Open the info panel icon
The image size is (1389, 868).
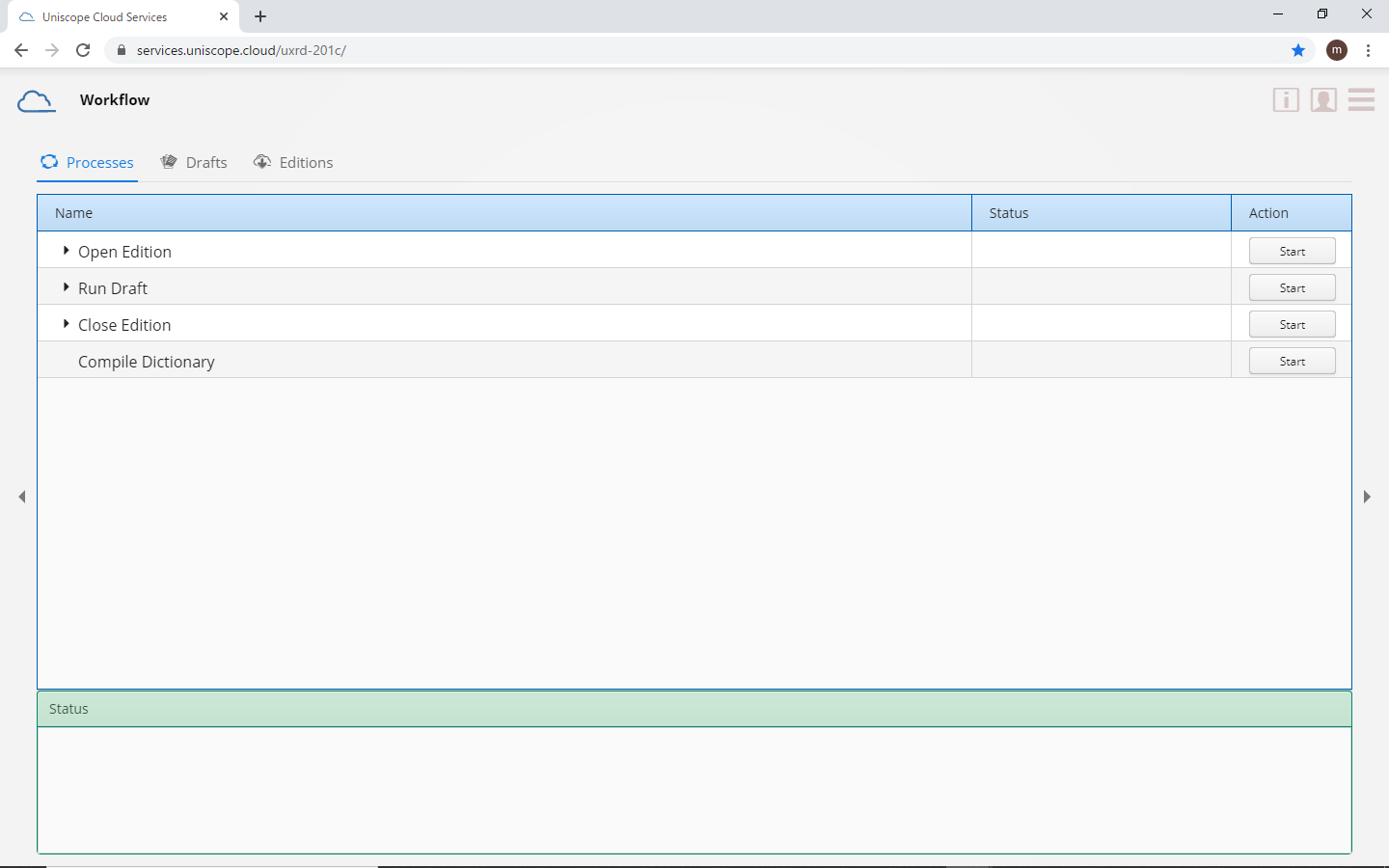pos(1286,100)
